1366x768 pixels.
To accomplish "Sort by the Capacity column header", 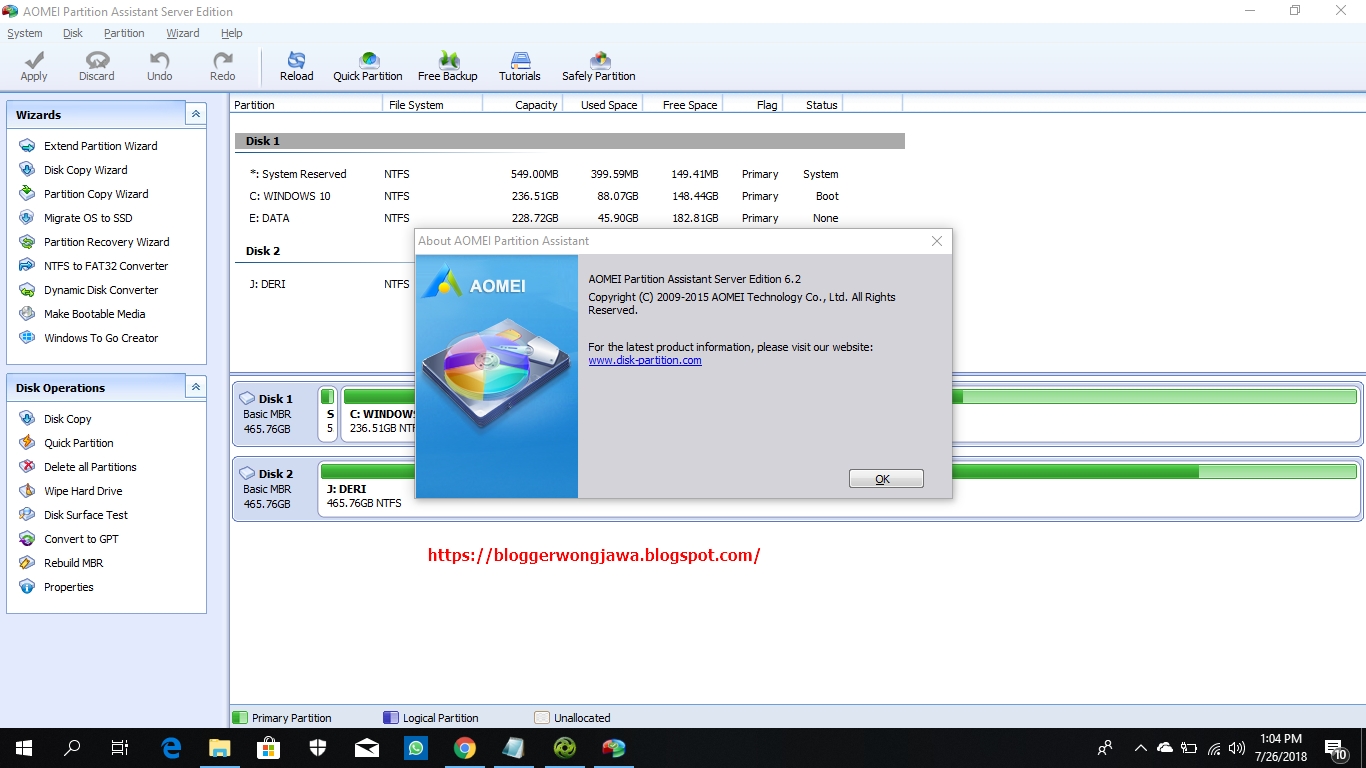I will click(x=522, y=104).
